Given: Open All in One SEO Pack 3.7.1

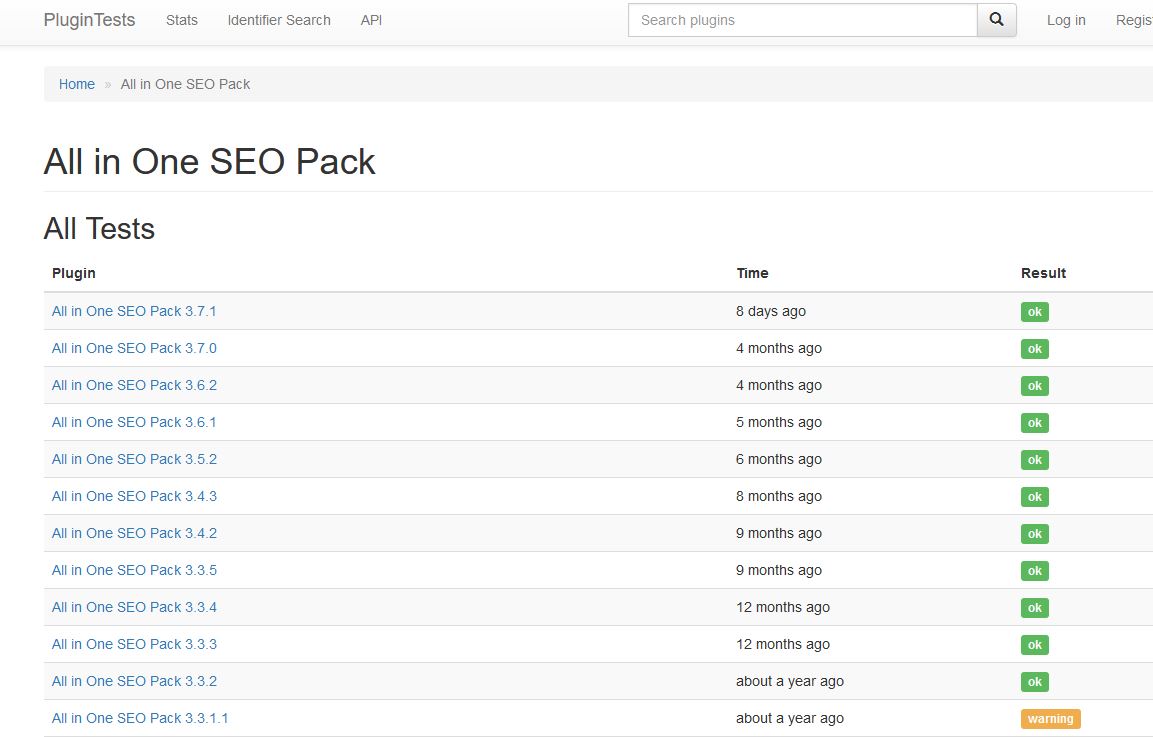Looking at the screenshot, I should pyautogui.click(x=134, y=311).
